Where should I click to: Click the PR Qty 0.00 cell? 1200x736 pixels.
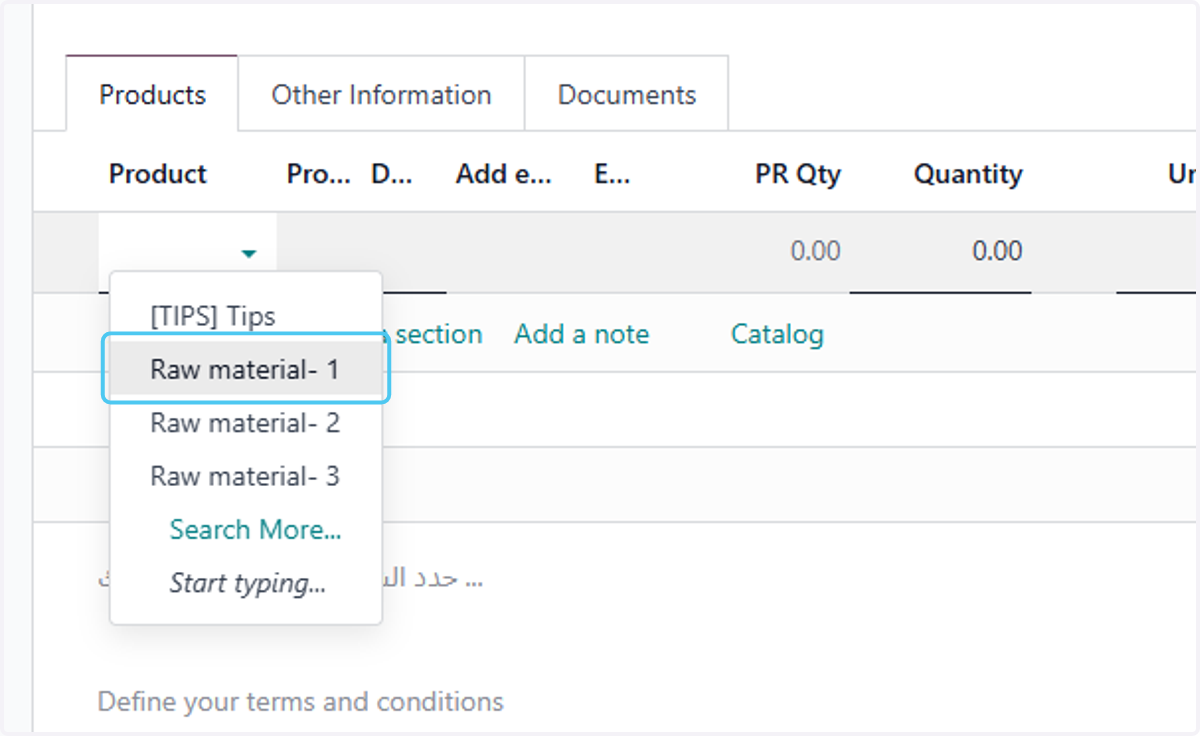[815, 250]
